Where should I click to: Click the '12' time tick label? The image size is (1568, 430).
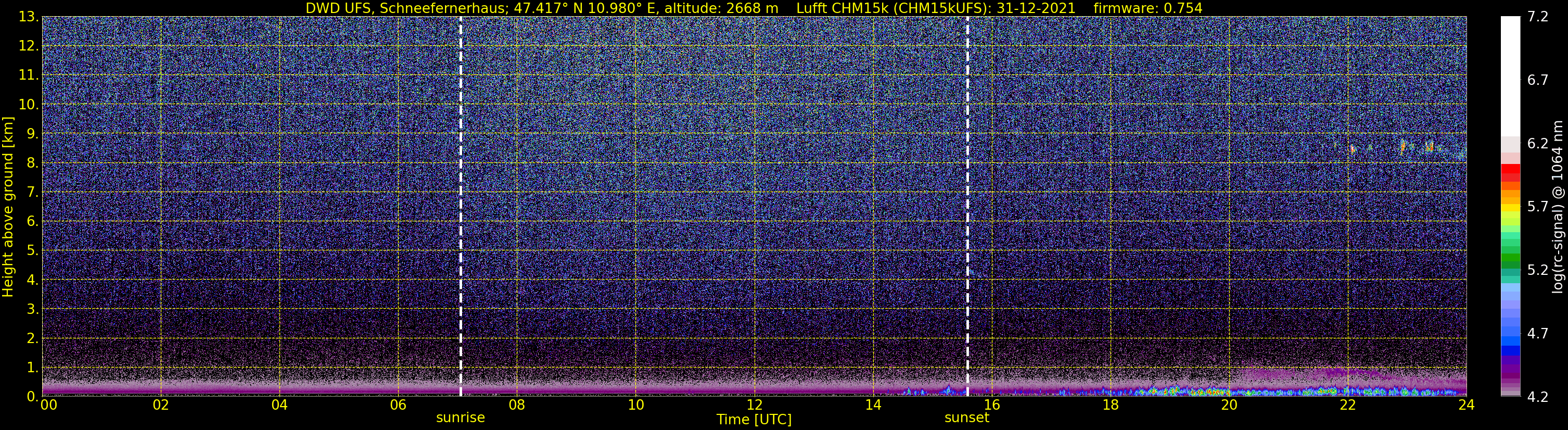[754, 405]
